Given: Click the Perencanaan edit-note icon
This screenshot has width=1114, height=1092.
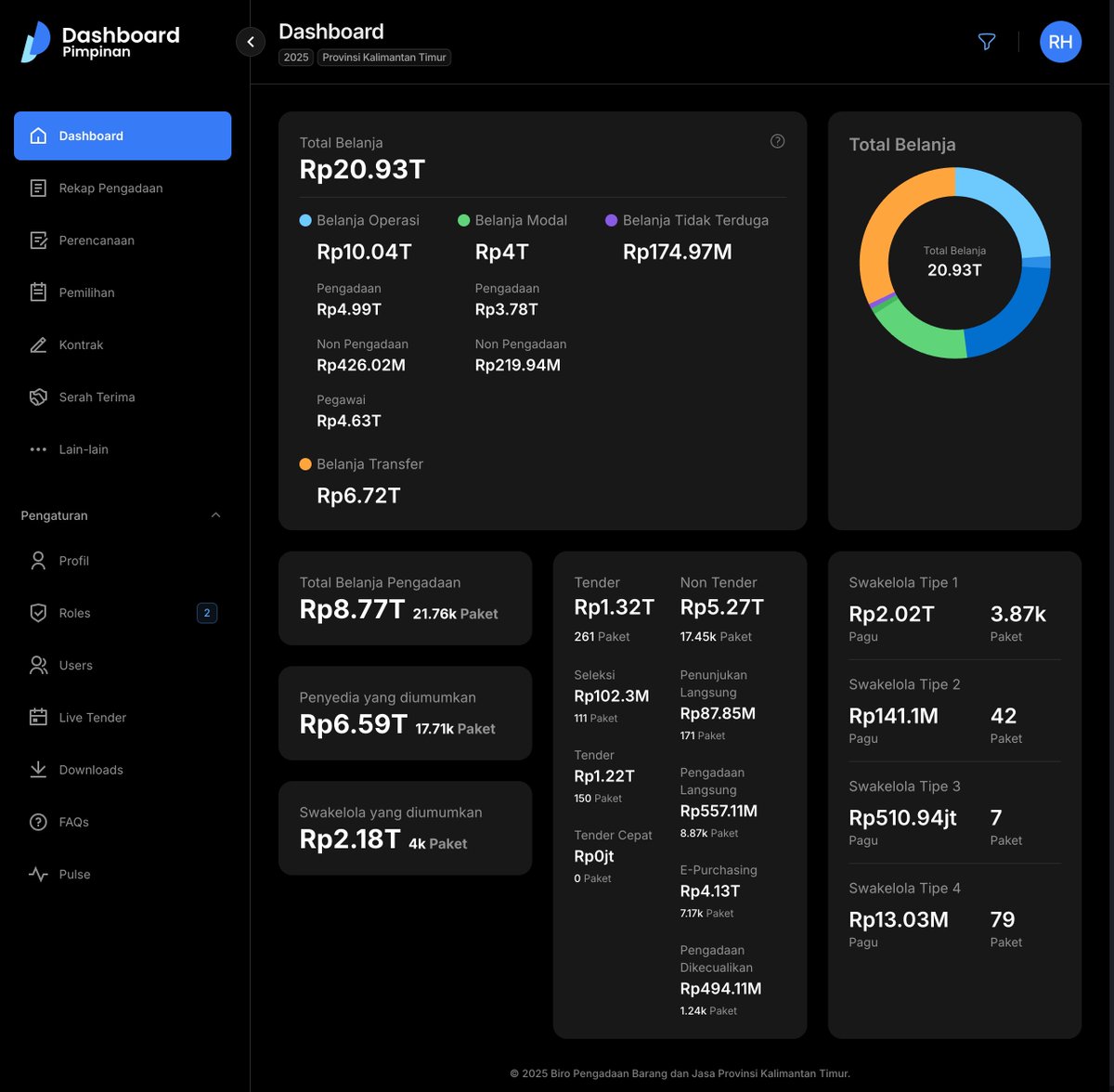Looking at the screenshot, I should click(38, 240).
